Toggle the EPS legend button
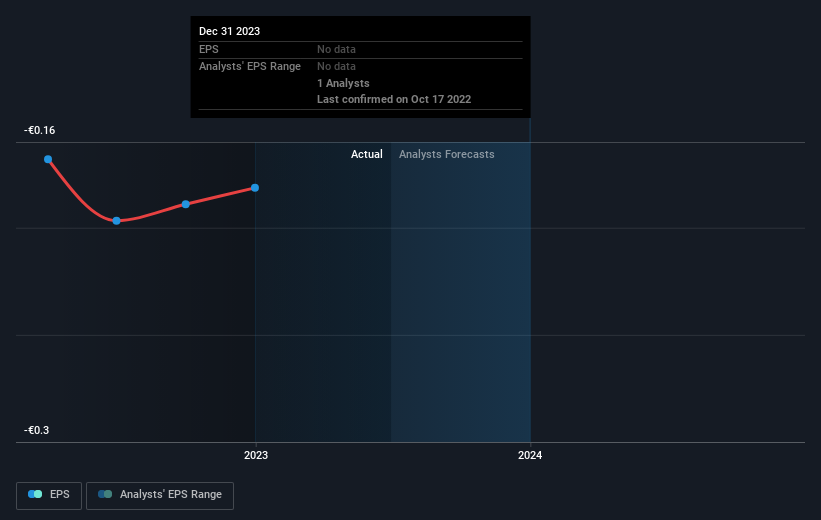 (49, 495)
